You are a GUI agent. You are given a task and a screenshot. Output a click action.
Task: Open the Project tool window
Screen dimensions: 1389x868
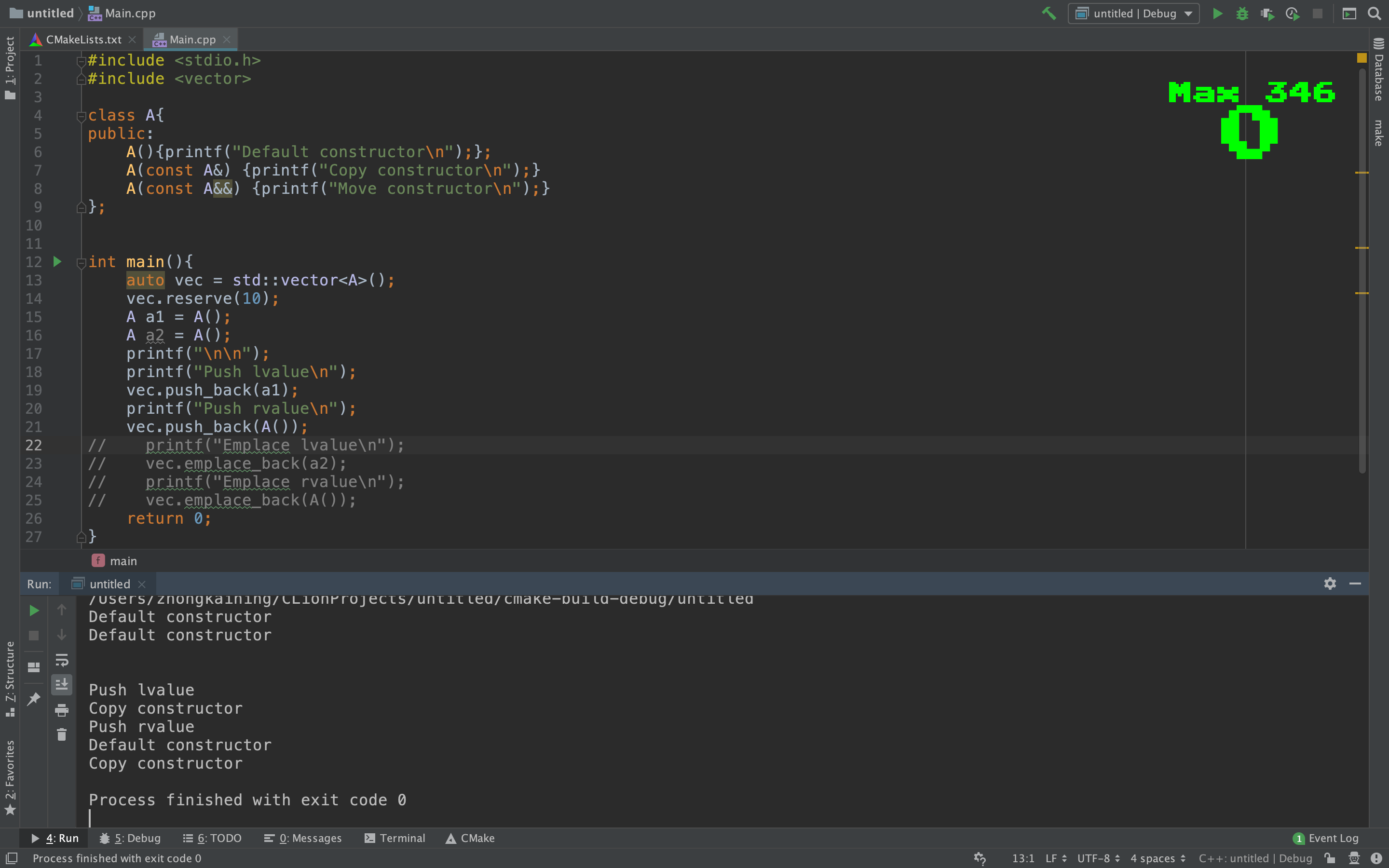pos(10,68)
